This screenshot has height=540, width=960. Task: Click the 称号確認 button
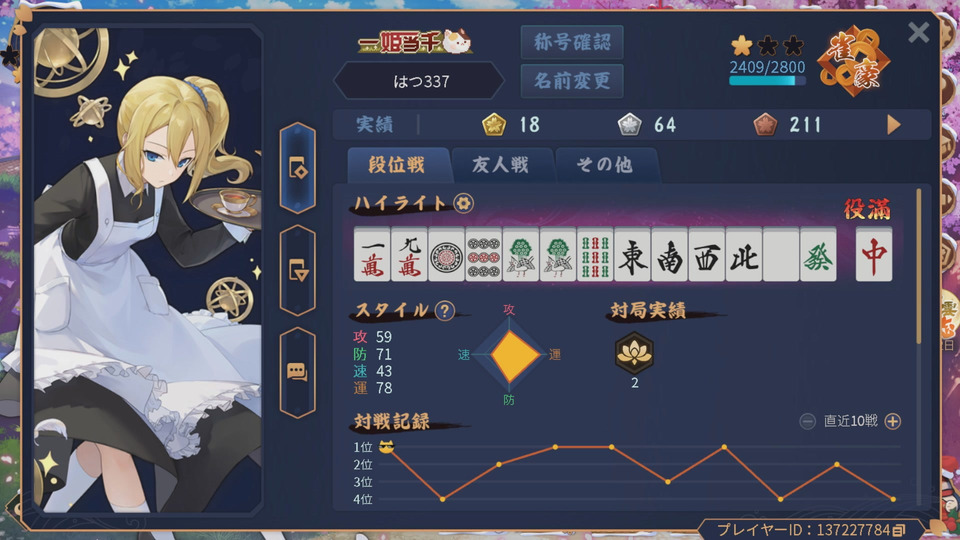tap(572, 42)
